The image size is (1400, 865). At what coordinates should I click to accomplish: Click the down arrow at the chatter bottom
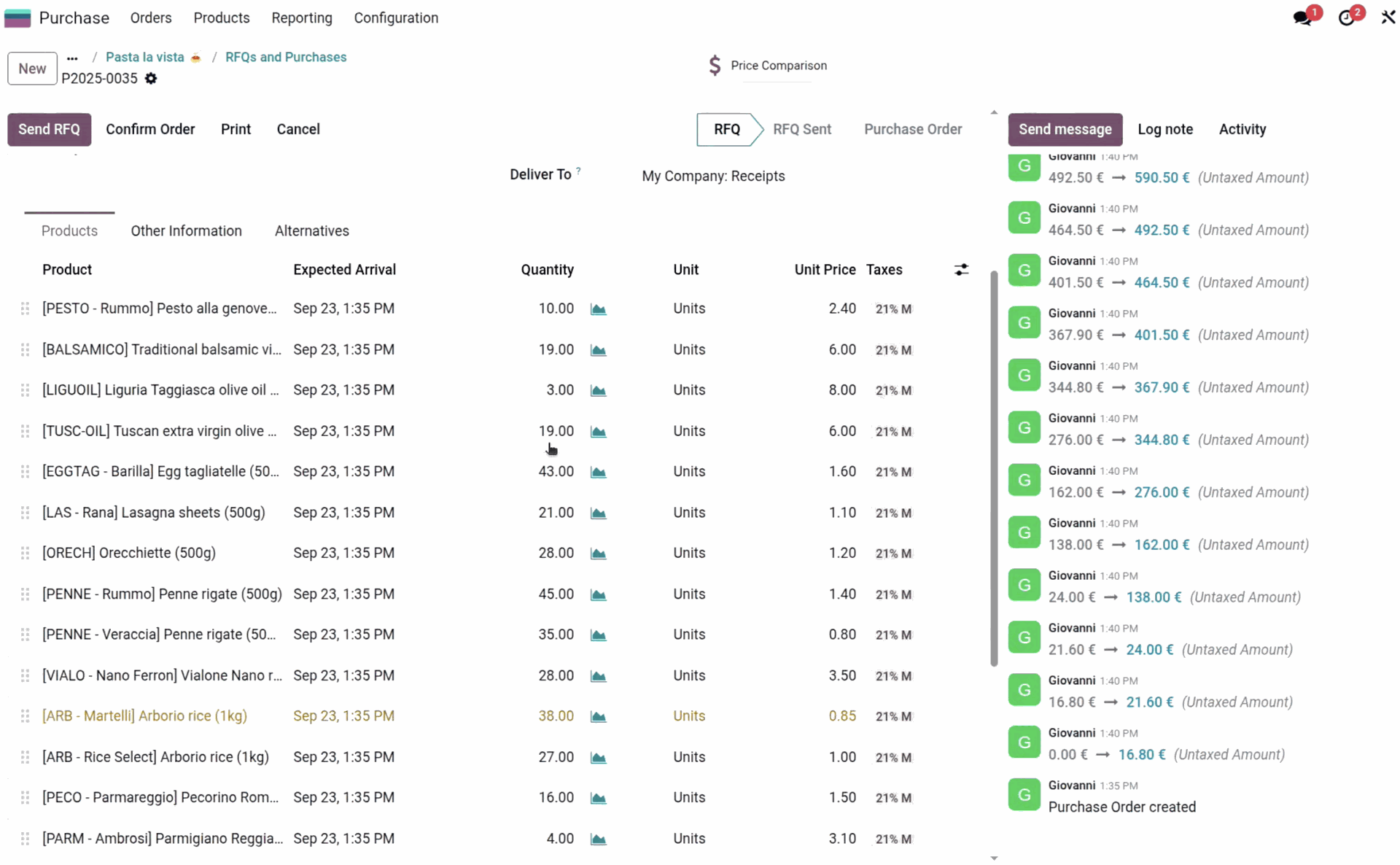click(x=993, y=858)
